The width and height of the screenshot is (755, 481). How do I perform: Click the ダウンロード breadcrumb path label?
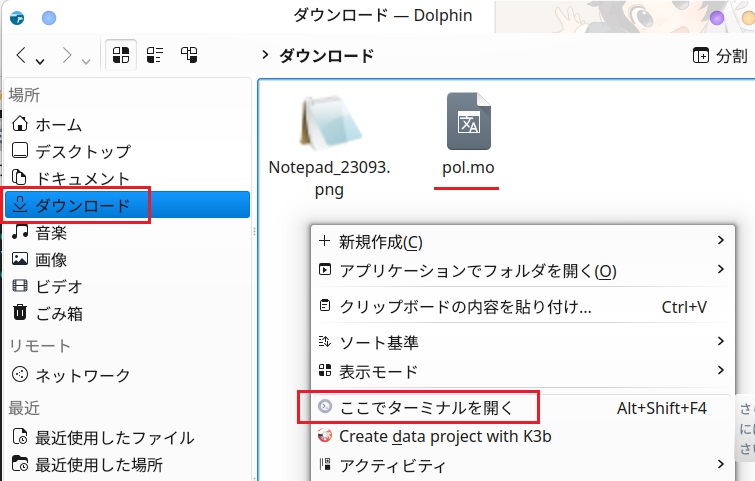[326, 56]
